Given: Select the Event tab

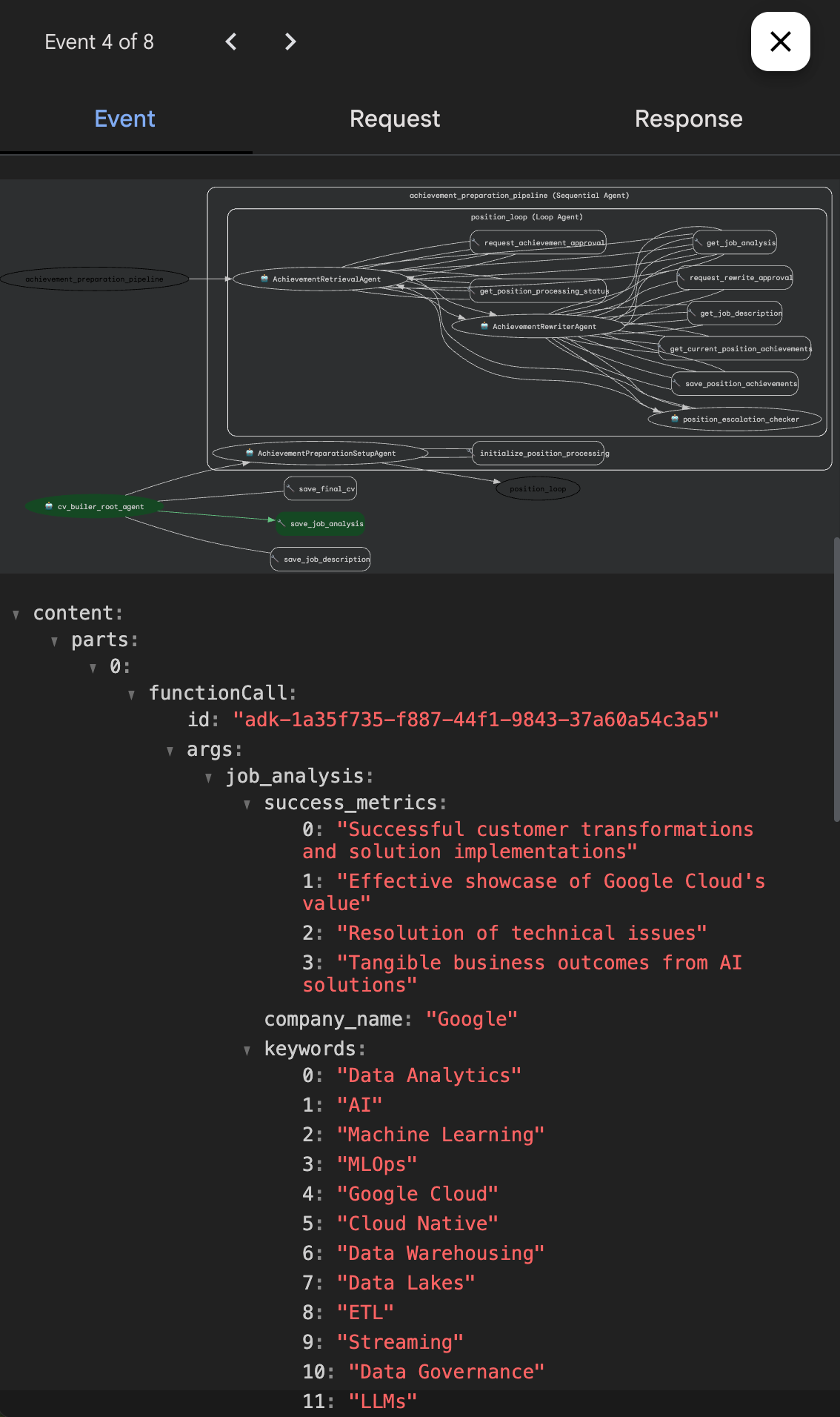Looking at the screenshot, I should tap(124, 119).
